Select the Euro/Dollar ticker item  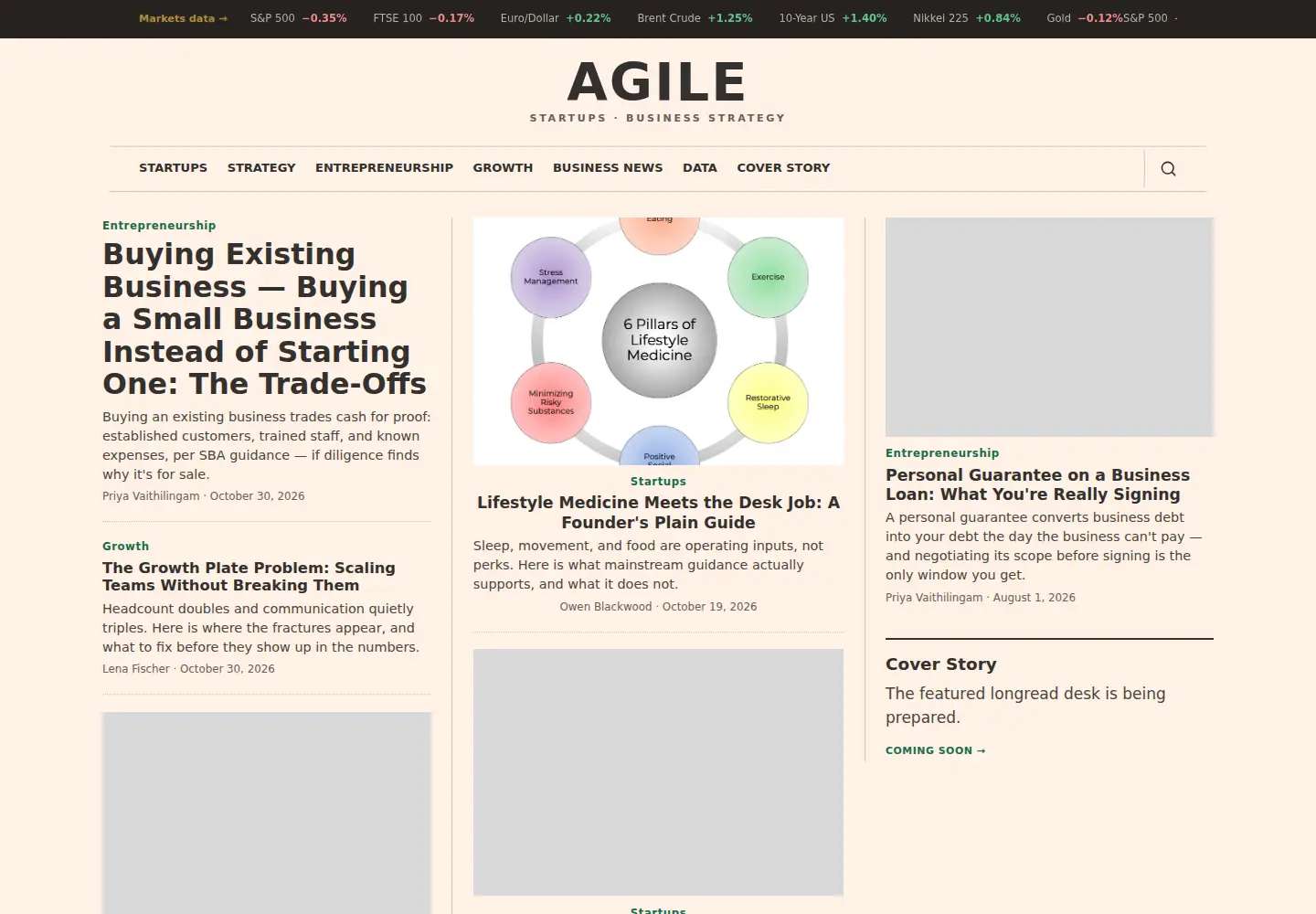click(x=556, y=18)
